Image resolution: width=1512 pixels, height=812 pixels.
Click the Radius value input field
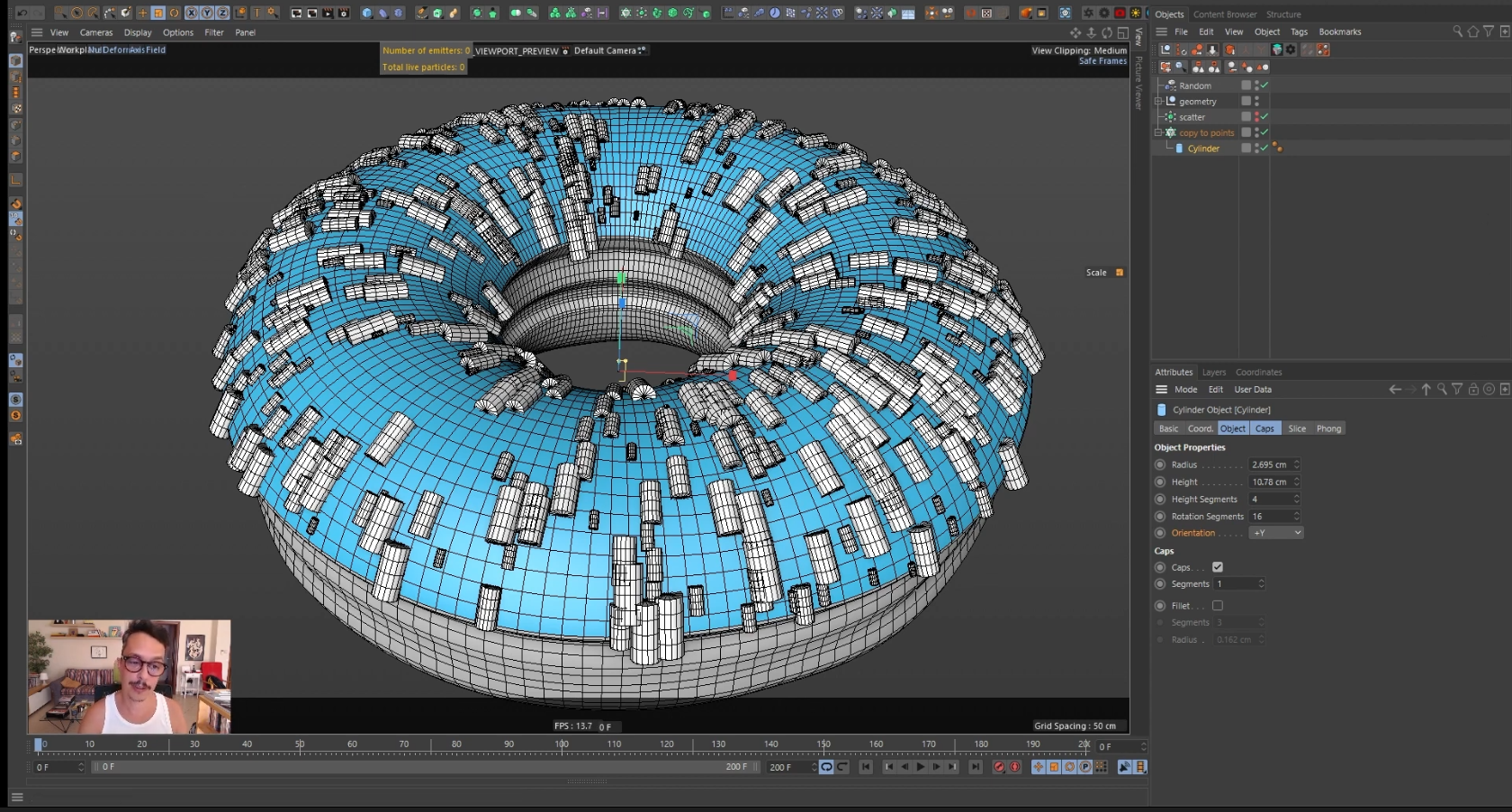(1269, 465)
